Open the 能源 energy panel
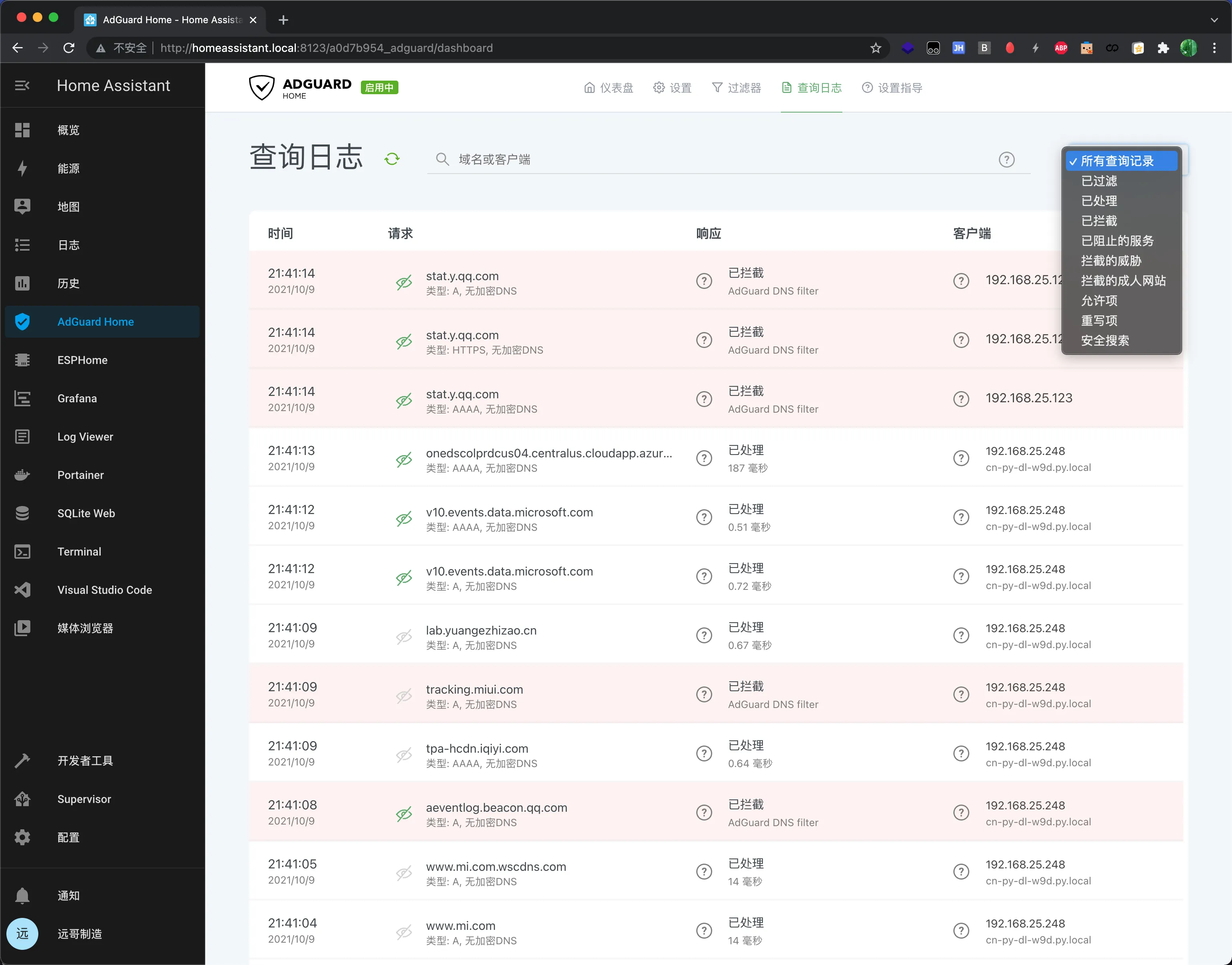 pos(102,168)
